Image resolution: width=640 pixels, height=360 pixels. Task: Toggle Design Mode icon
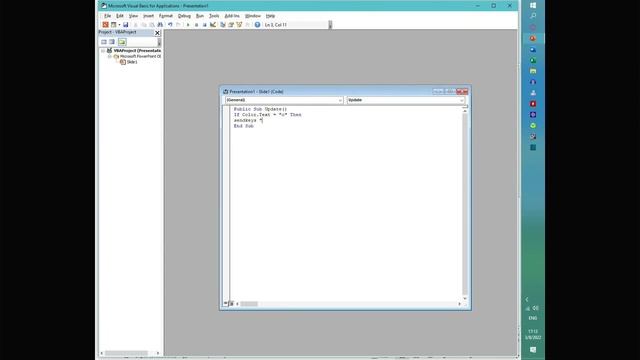click(213, 25)
